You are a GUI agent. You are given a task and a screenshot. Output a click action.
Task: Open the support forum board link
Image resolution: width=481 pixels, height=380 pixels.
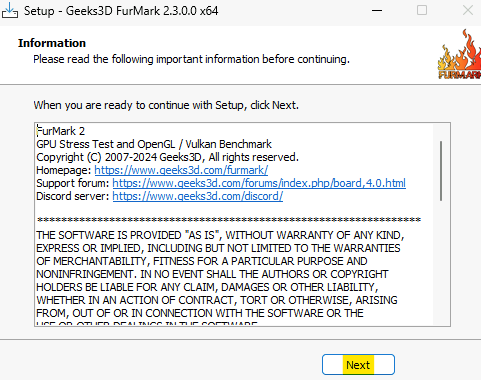[259, 183]
